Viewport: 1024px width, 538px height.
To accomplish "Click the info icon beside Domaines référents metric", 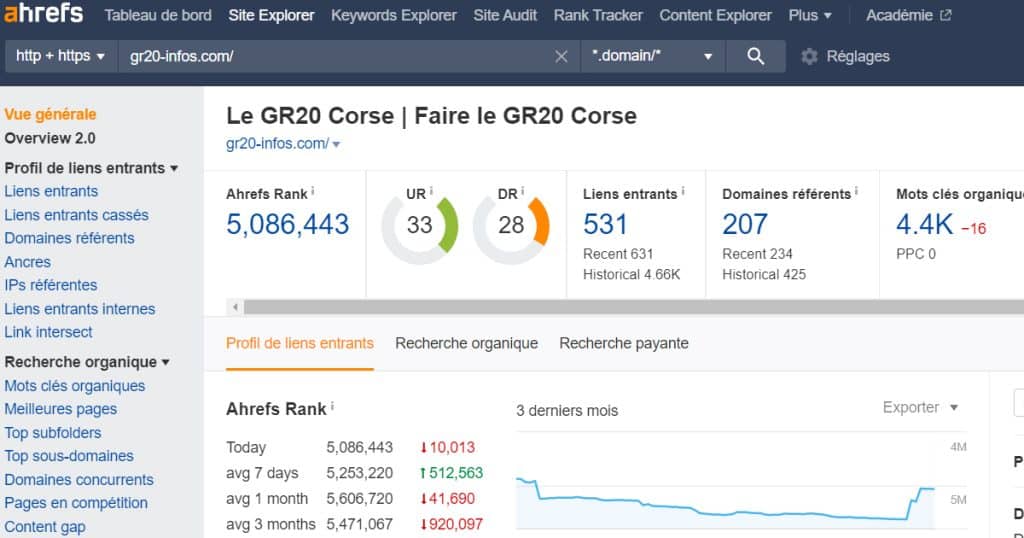I will (x=856, y=191).
